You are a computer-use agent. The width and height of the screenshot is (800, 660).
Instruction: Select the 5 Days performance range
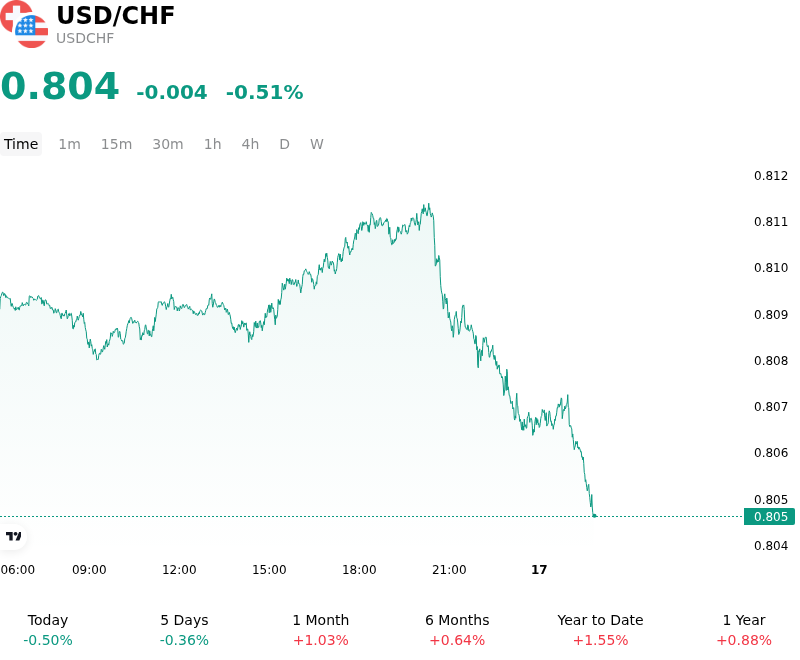pyautogui.click(x=184, y=630)
